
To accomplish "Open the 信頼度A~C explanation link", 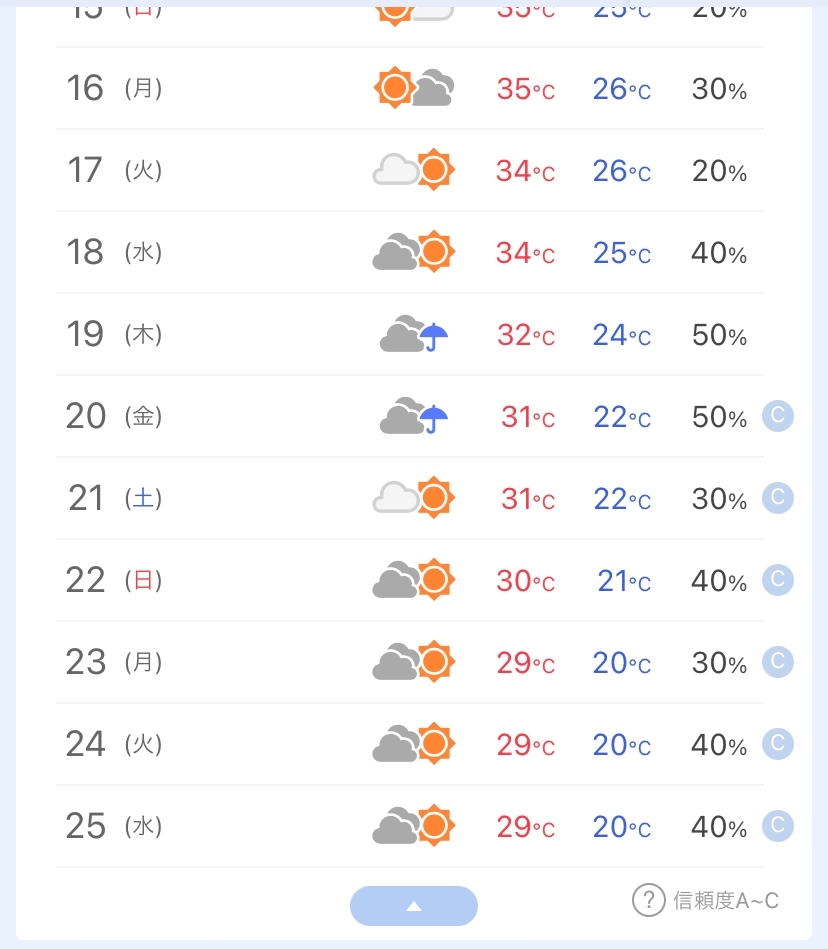I will 726,901.
